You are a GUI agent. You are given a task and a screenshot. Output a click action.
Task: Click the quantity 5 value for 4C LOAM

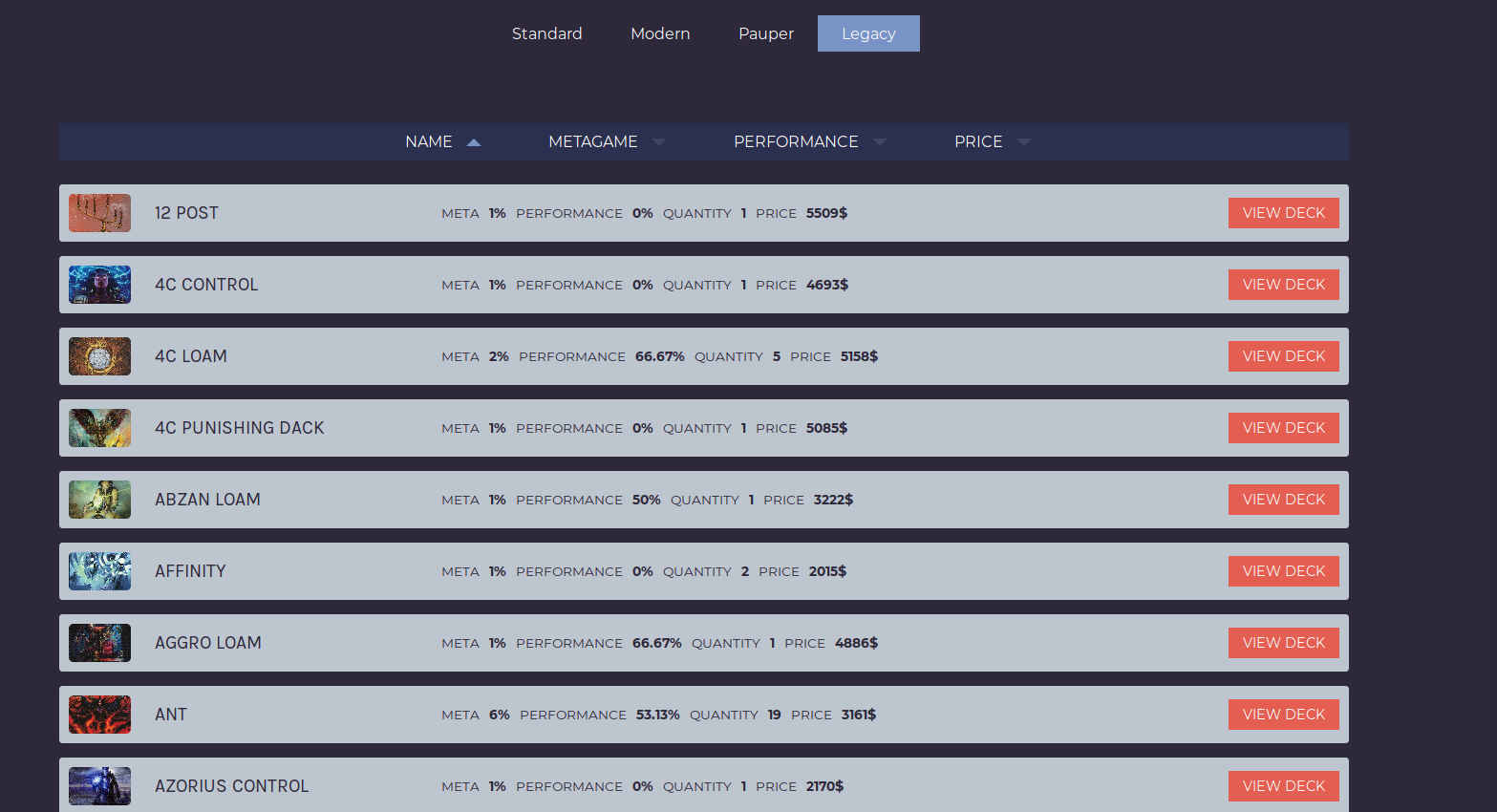click(x=777, y=356)
